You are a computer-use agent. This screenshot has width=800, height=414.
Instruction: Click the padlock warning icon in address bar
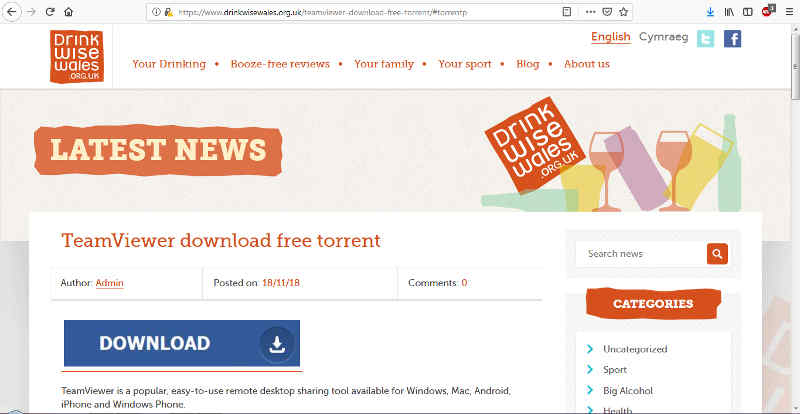point(169,12)
